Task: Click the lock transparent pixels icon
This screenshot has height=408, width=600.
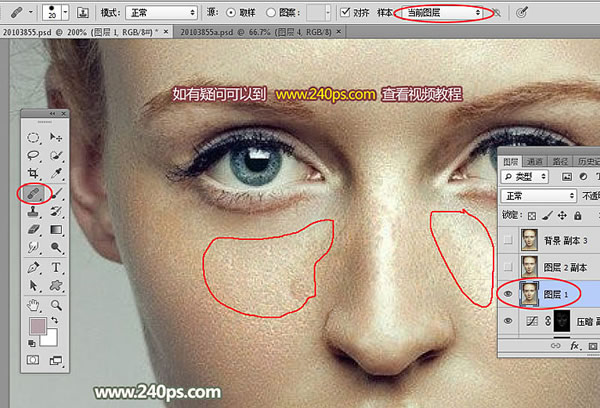Action: coord(532,216)
